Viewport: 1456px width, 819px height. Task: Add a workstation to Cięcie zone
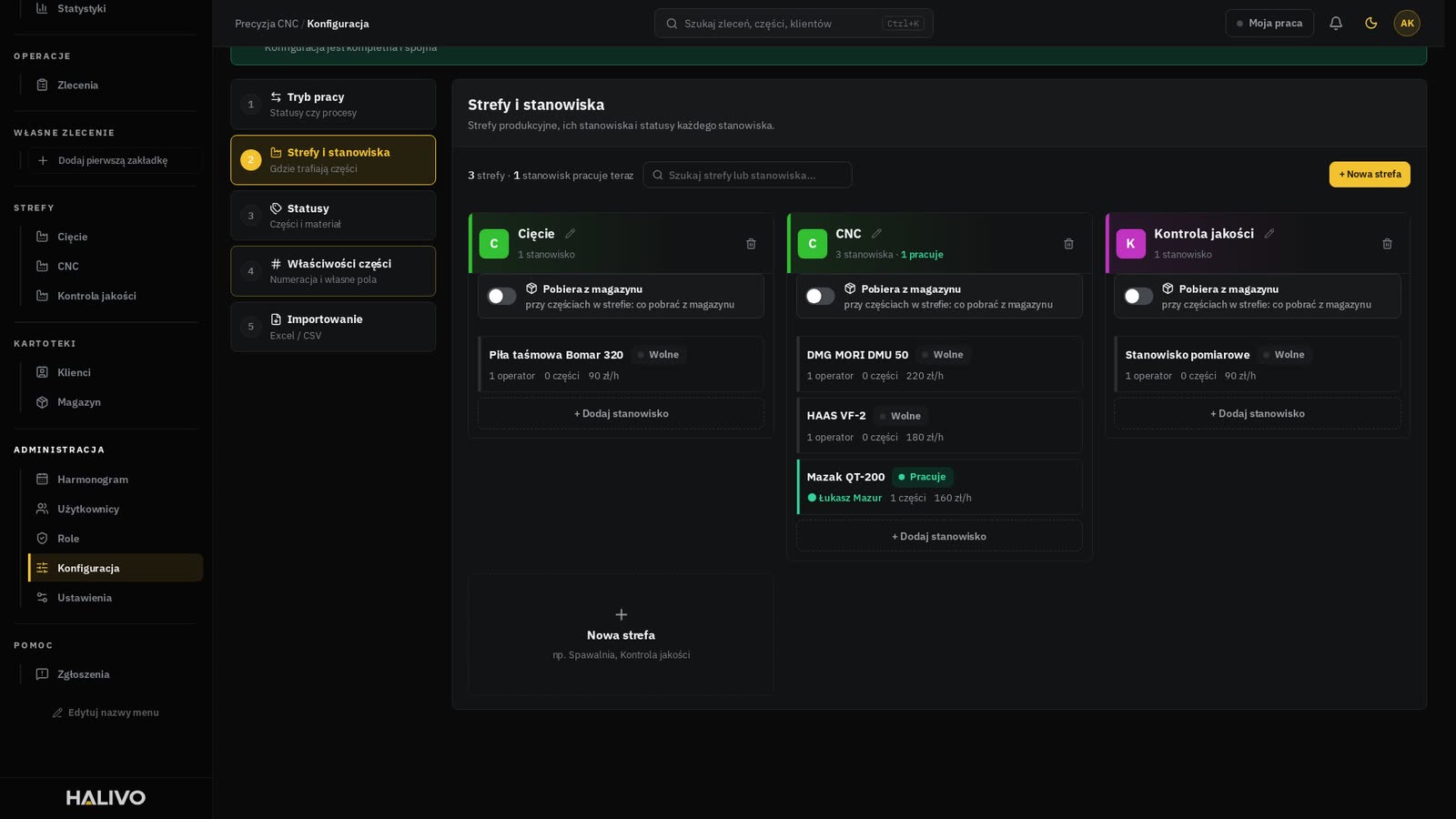(x=621, y=413)
